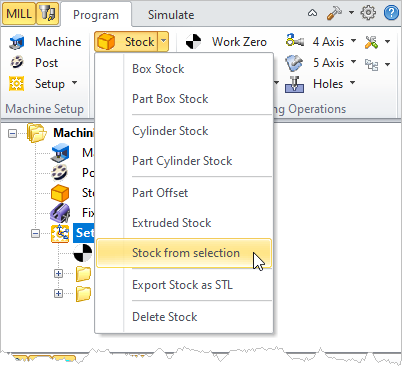The image size is (402, 374).
Task: Click the MILL mode button
Action: (19, 14)
